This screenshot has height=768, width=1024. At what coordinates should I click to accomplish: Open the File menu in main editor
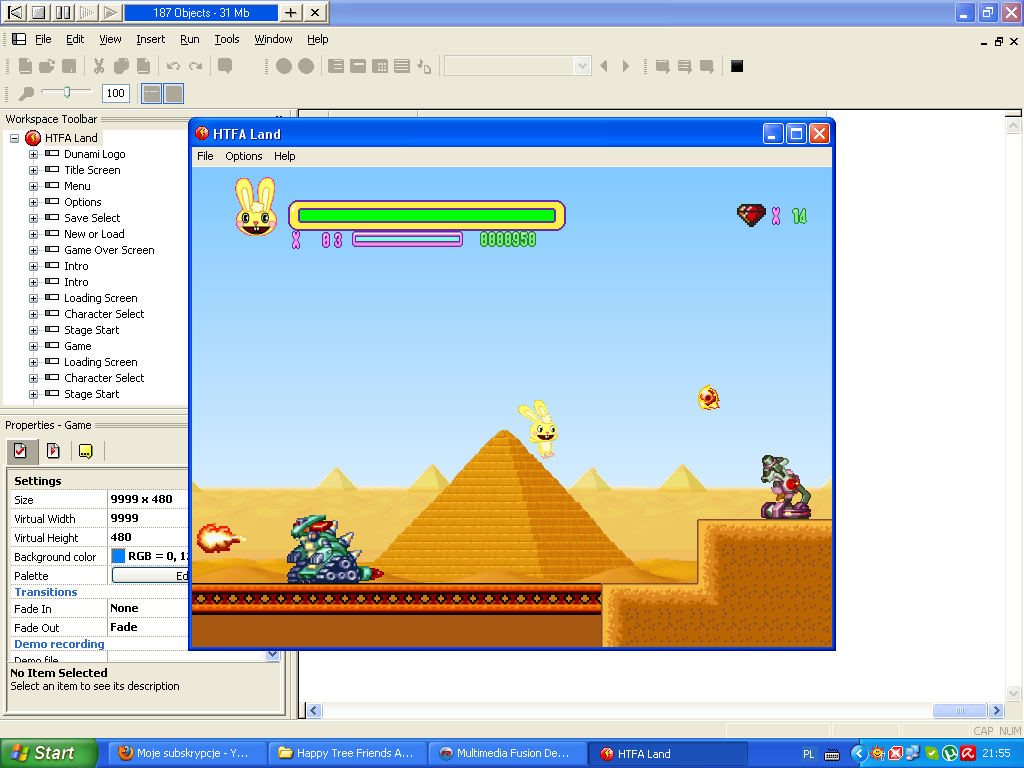click(43, 39)
